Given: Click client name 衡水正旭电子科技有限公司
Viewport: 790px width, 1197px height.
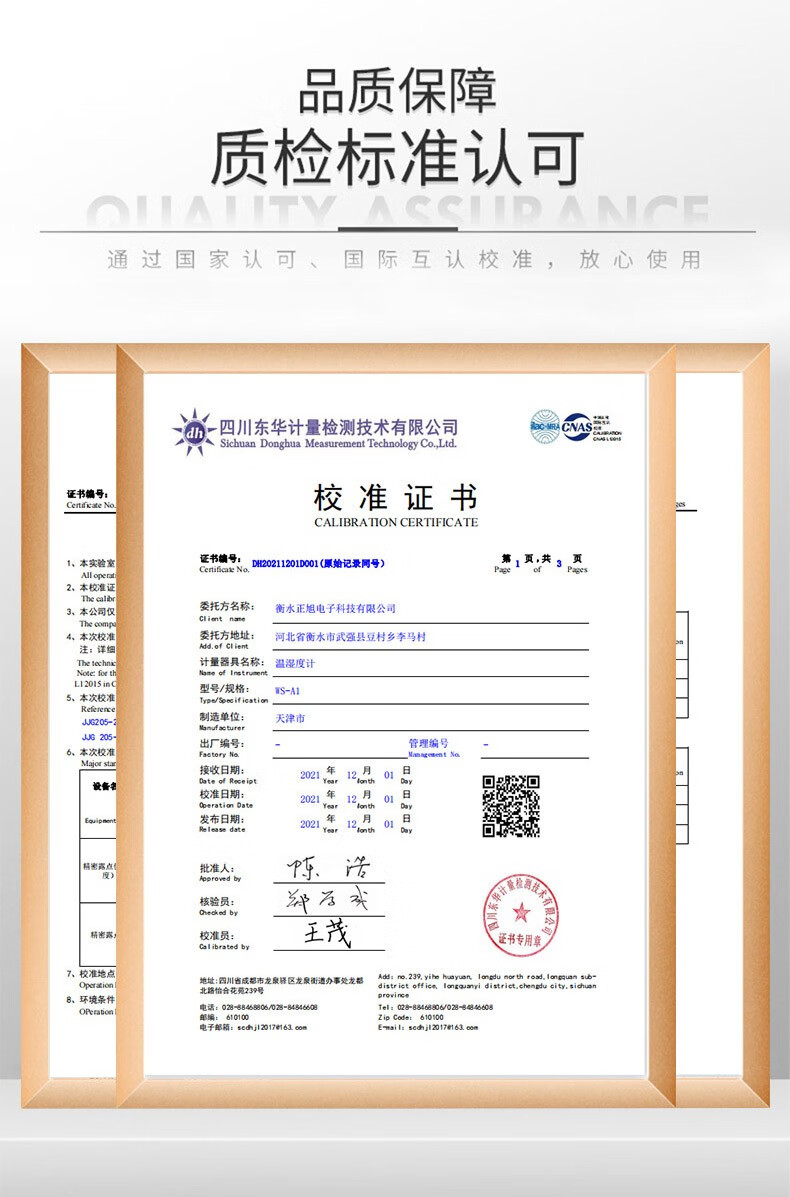Looking at the screenshot, I should 336,608.
